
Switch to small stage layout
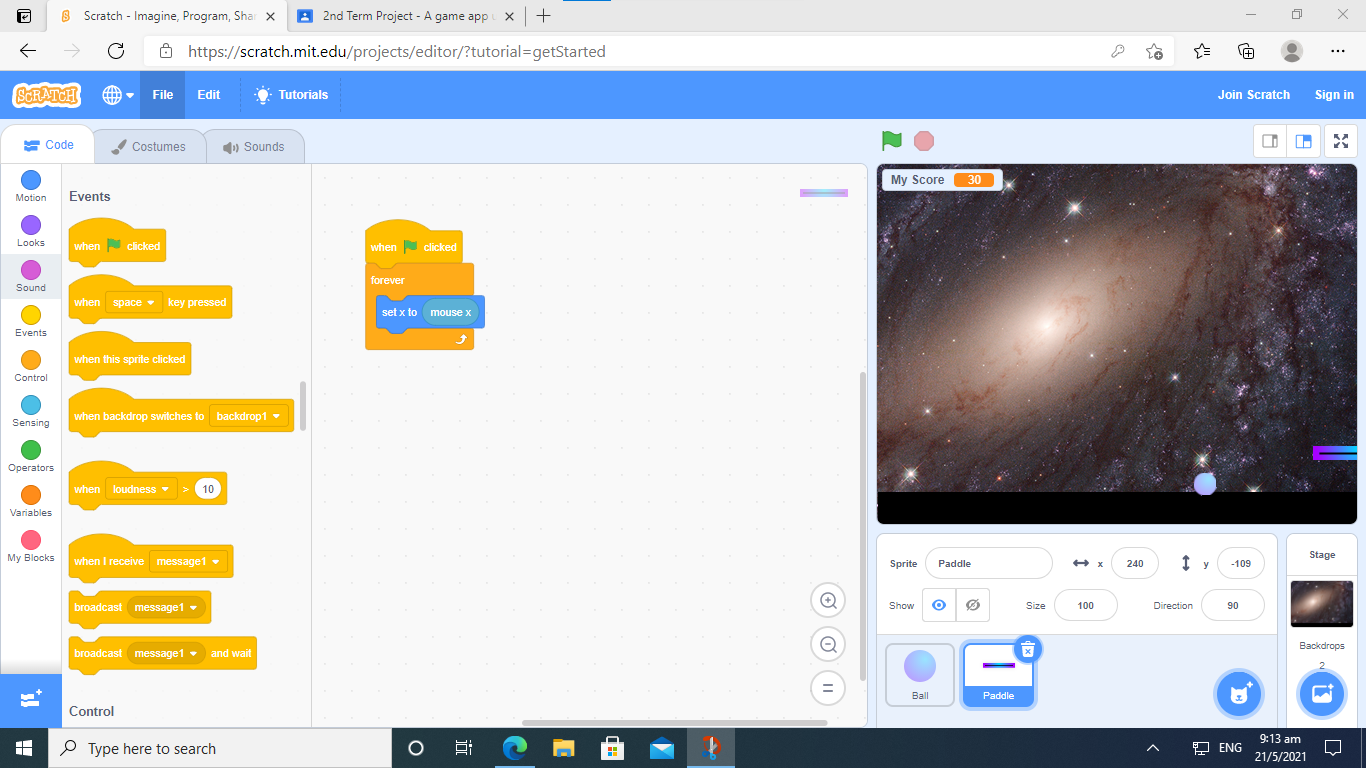coord(1270,141)
